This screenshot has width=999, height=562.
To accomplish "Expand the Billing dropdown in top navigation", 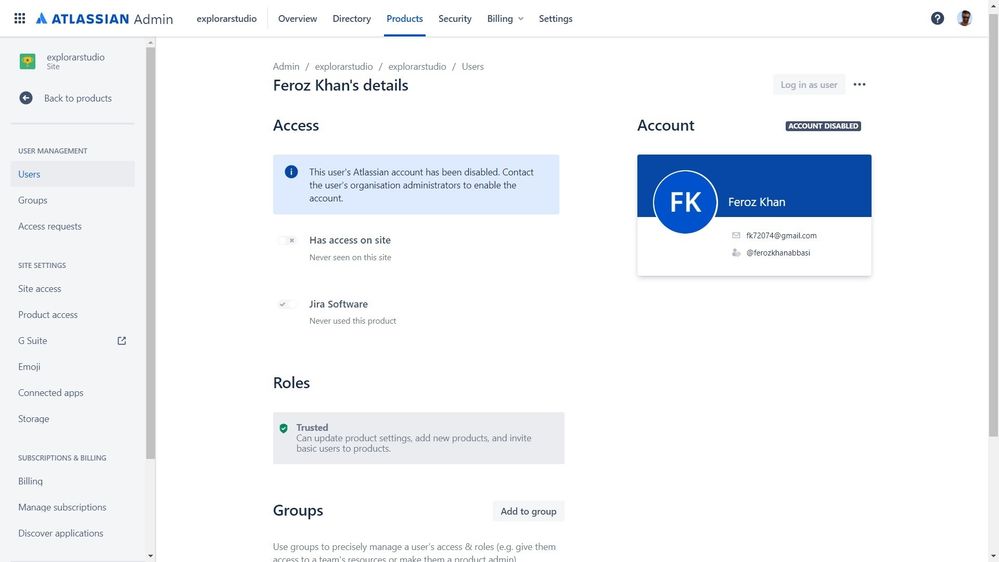I will (x=505, y=18).
